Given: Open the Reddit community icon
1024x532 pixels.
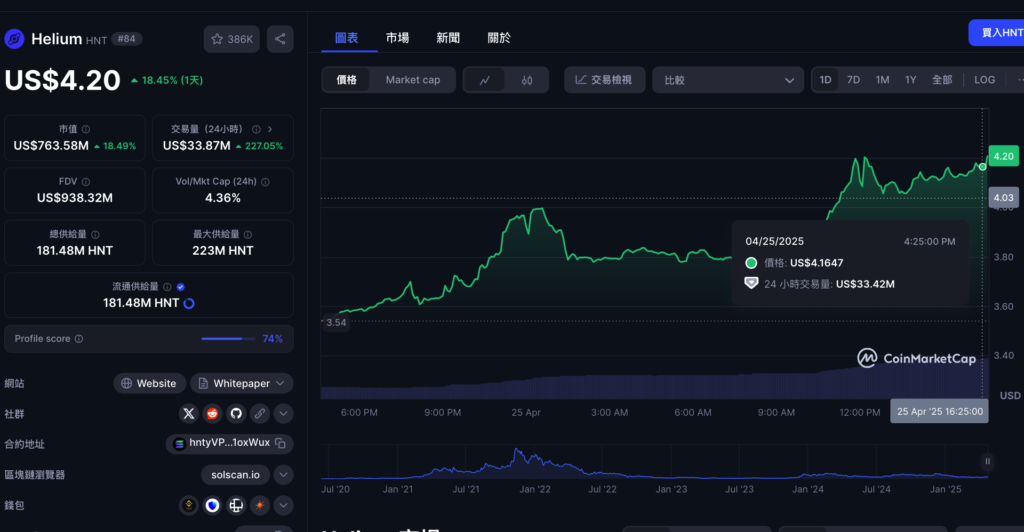Looking at the screenshot, I should click(212, 413).
